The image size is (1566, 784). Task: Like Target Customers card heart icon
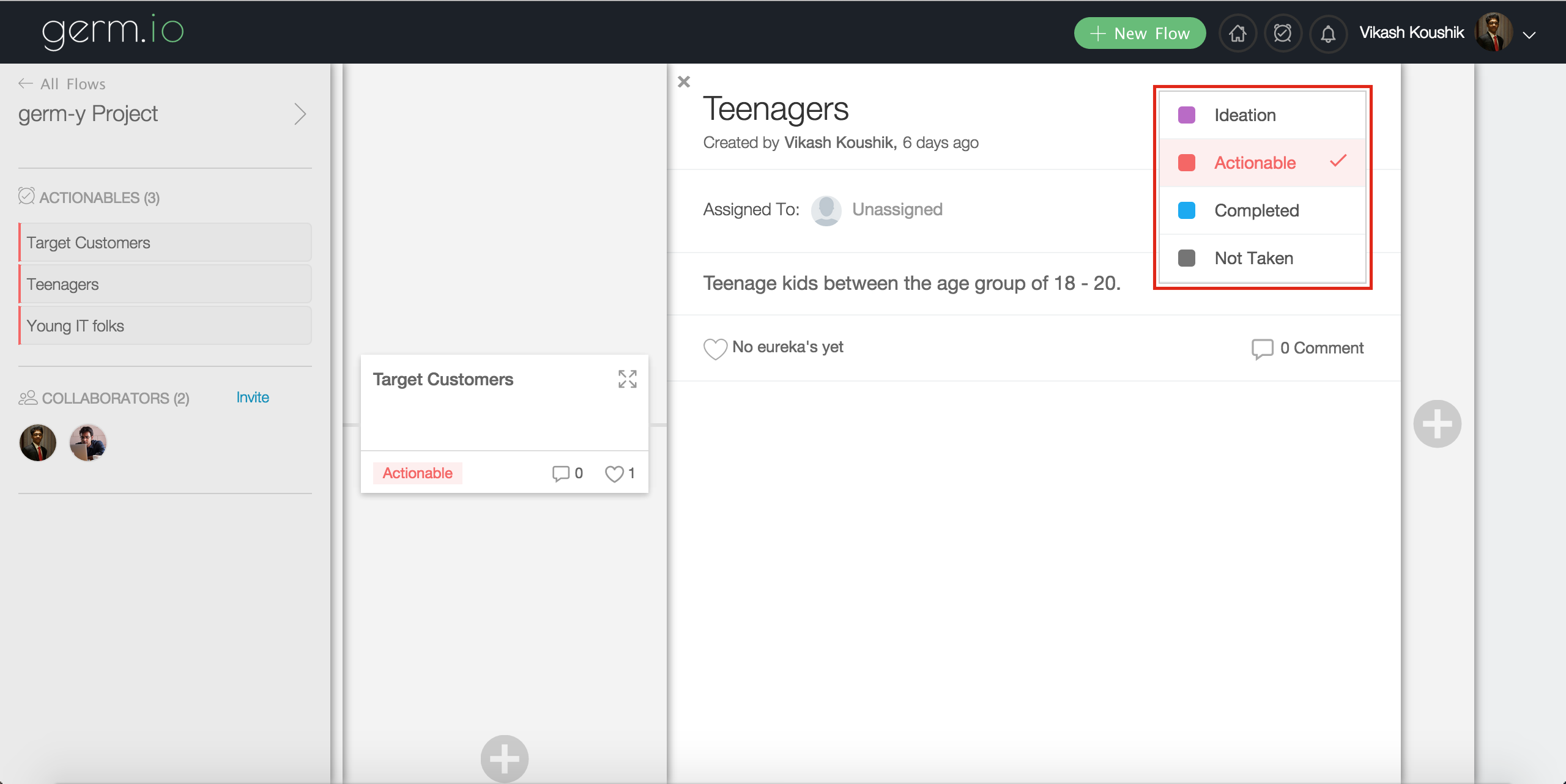(614, 474)
